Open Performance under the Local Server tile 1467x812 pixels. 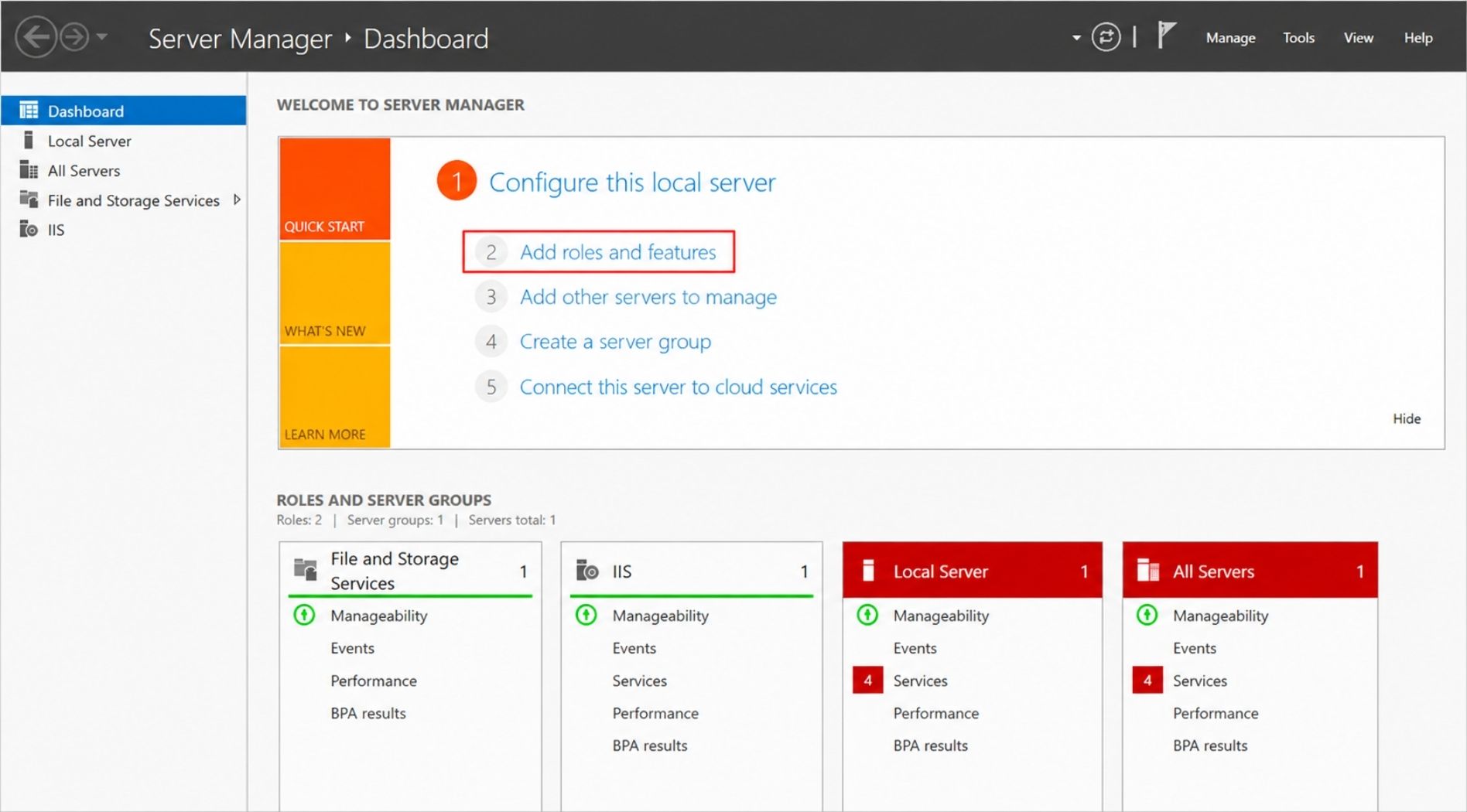(x=936, y=713)
